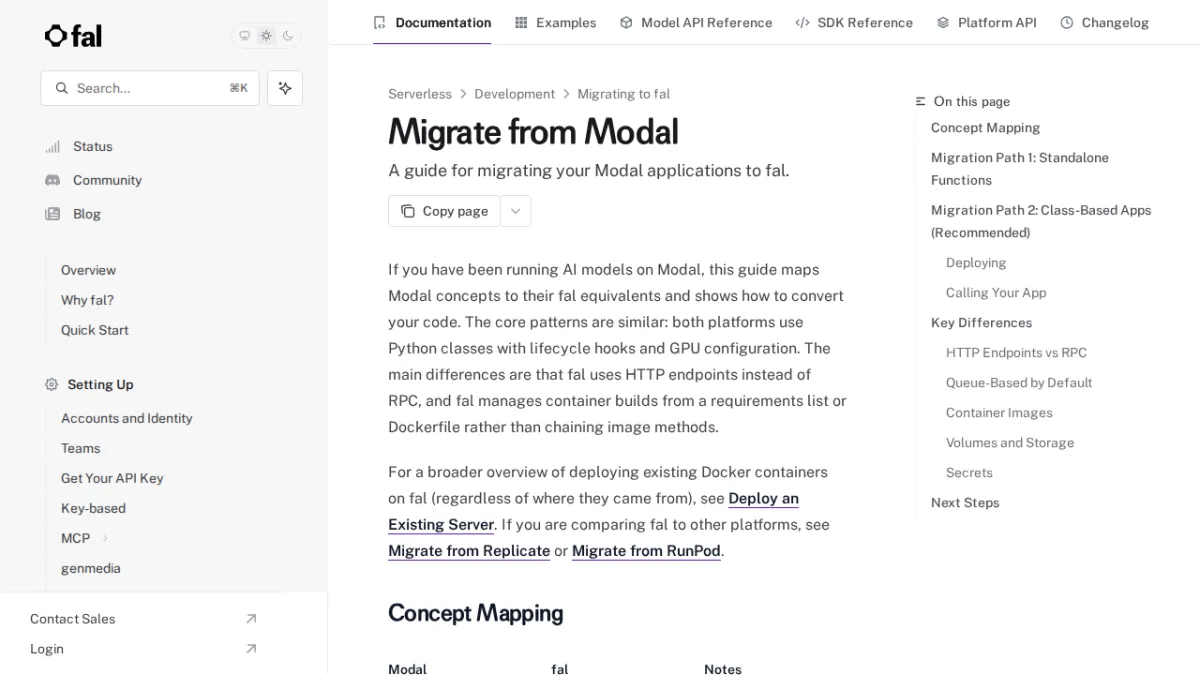Jump to Container Images section

[999, 413]
